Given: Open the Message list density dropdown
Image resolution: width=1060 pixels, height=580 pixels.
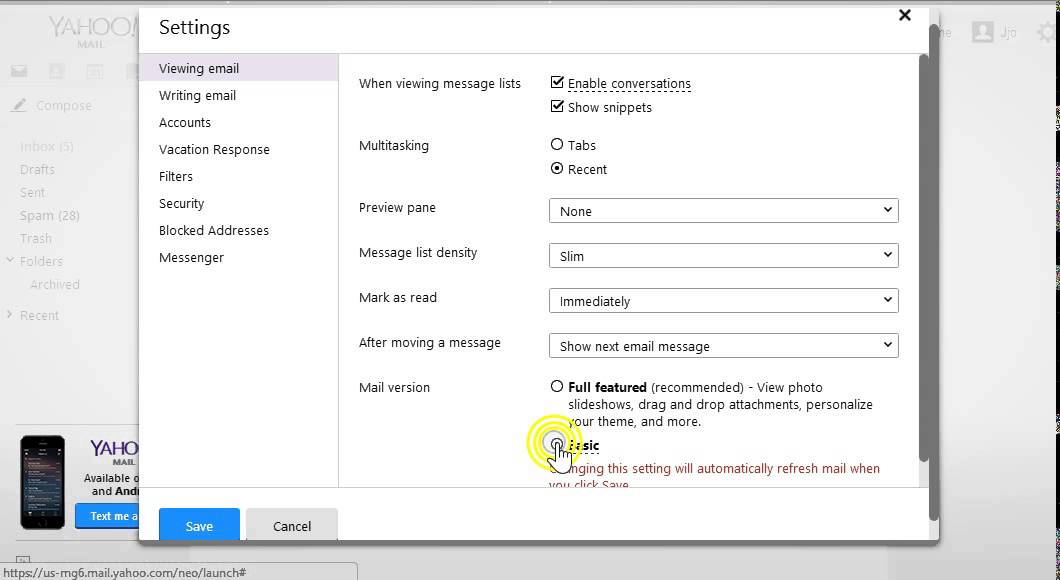Looking at the screenshot, I should [723, 256].
